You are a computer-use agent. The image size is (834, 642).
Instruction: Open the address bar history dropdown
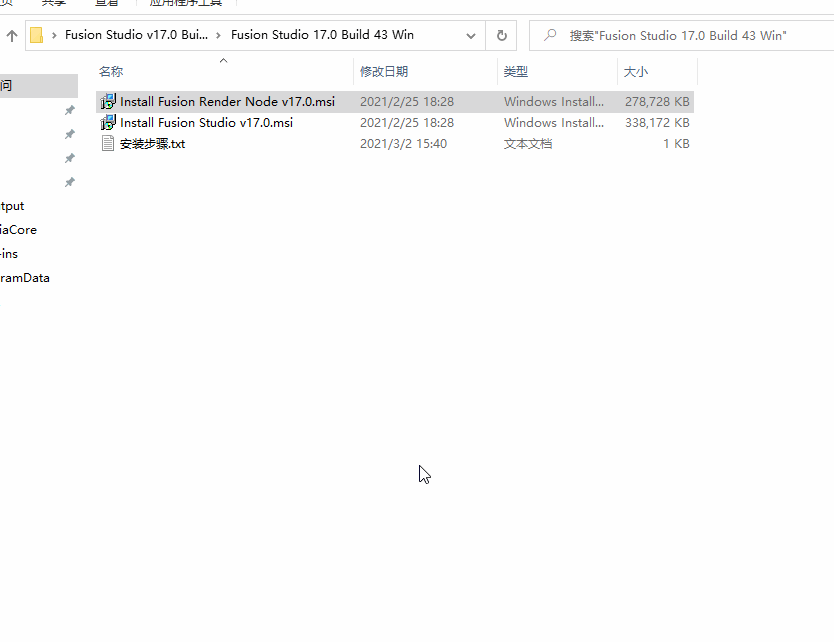click(470, 36)
